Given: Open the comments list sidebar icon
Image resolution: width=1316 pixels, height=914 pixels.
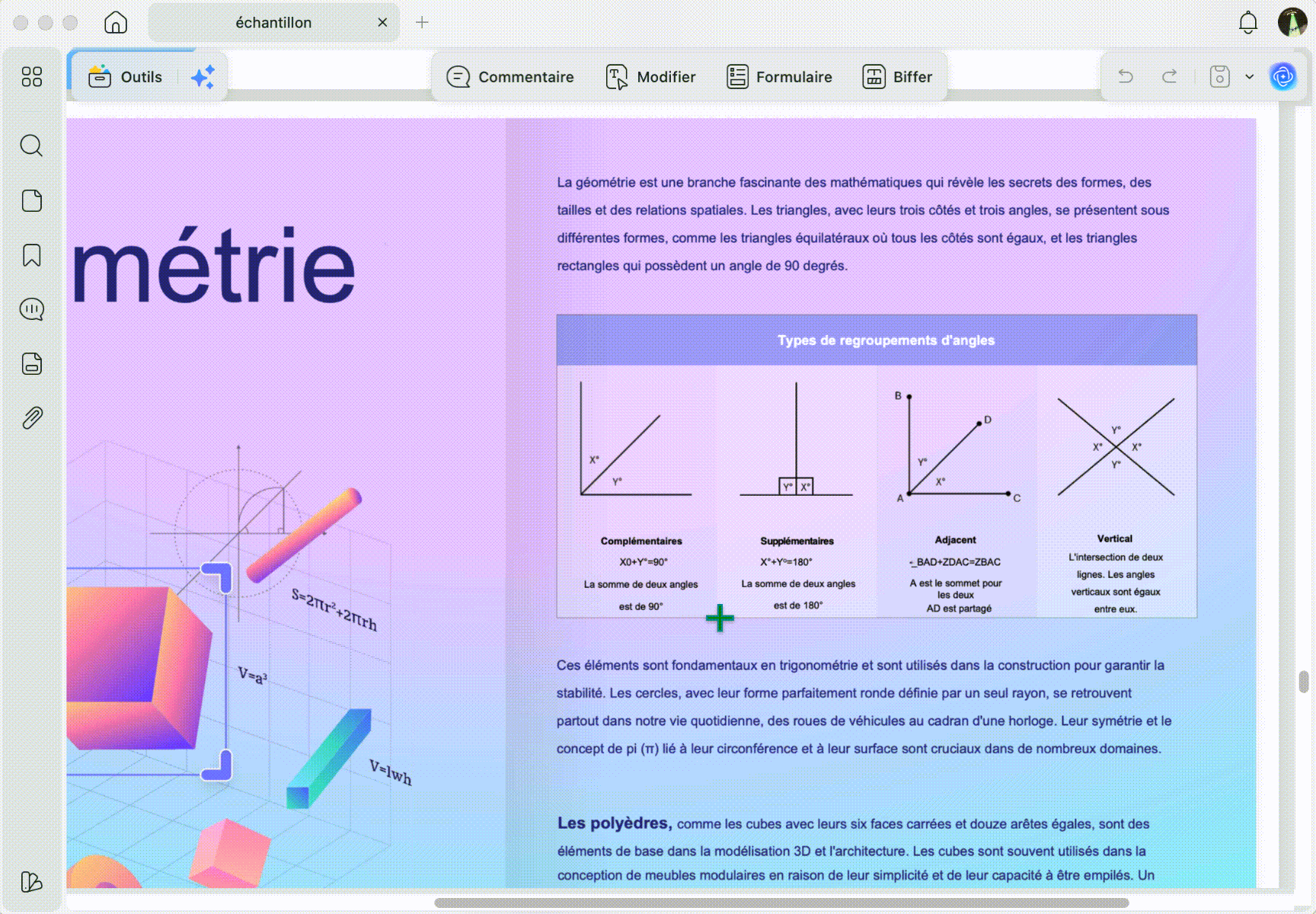Looking at the screenshot, I should coord(32,309).
